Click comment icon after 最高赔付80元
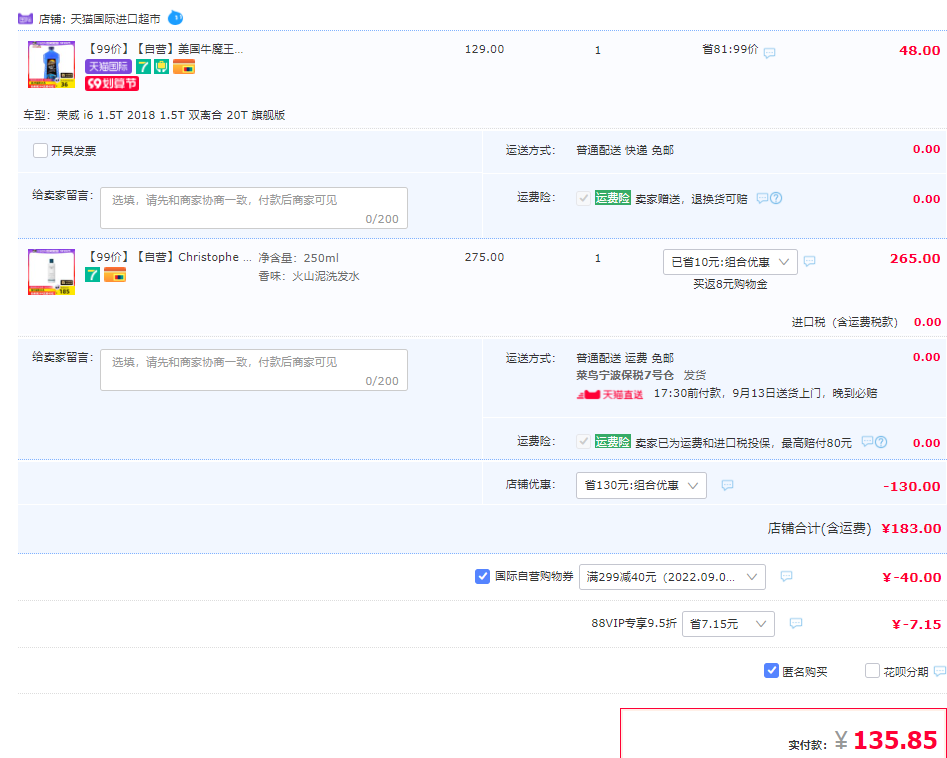This screenshot has height=758, width=947. (867, 442)
